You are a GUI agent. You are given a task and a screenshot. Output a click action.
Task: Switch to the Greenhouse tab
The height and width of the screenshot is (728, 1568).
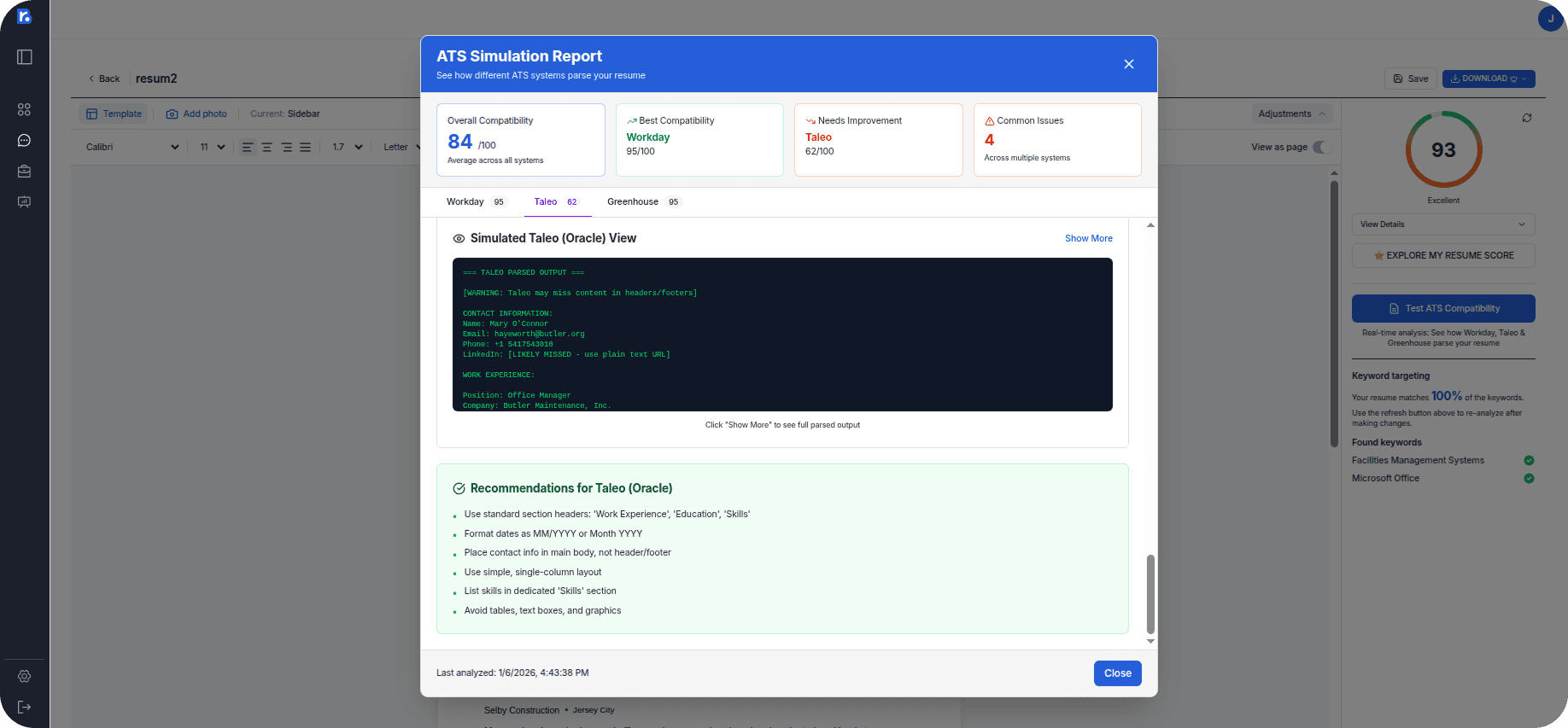point(643,202)
